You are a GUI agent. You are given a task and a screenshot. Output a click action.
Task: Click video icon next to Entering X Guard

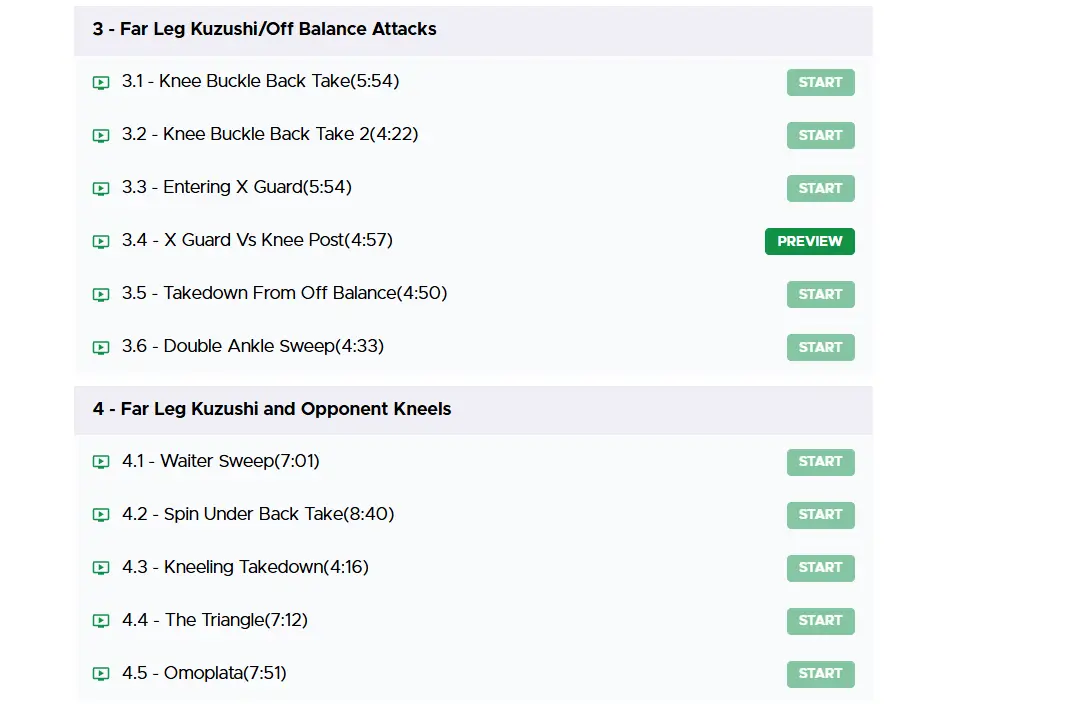(x=101, y=188)
